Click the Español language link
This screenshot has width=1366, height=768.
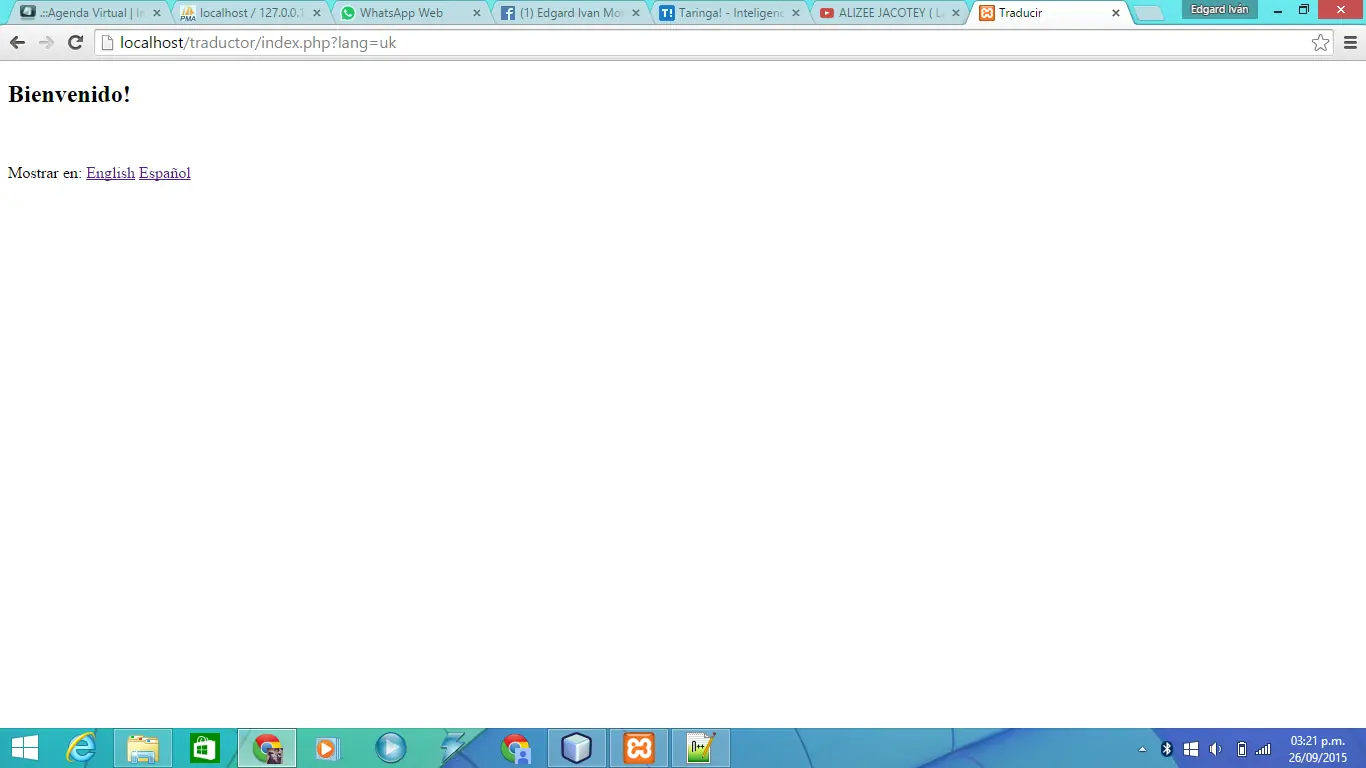(165, 173)
